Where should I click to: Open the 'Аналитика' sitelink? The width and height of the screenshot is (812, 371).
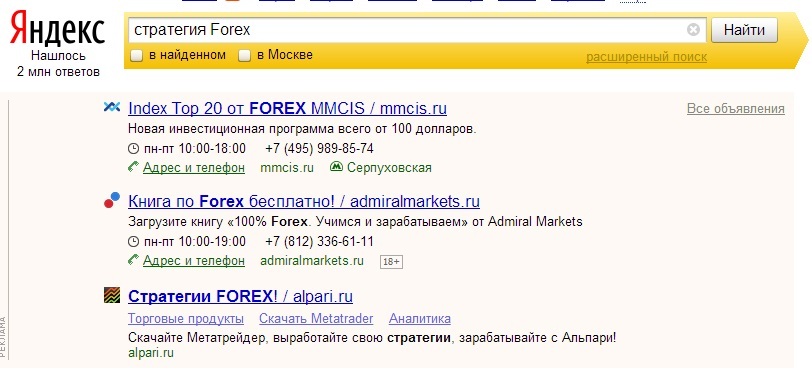pos(419,318)
